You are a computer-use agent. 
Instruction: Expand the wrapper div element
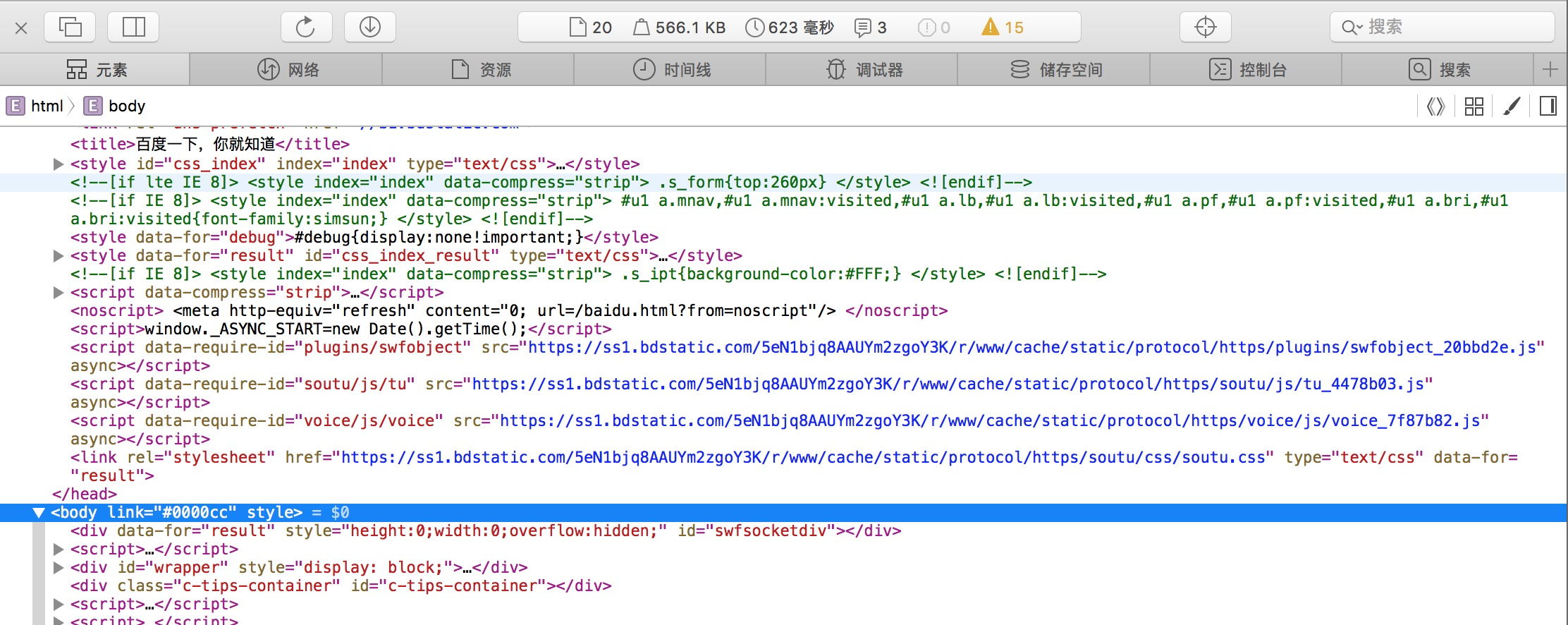[59, 568]
